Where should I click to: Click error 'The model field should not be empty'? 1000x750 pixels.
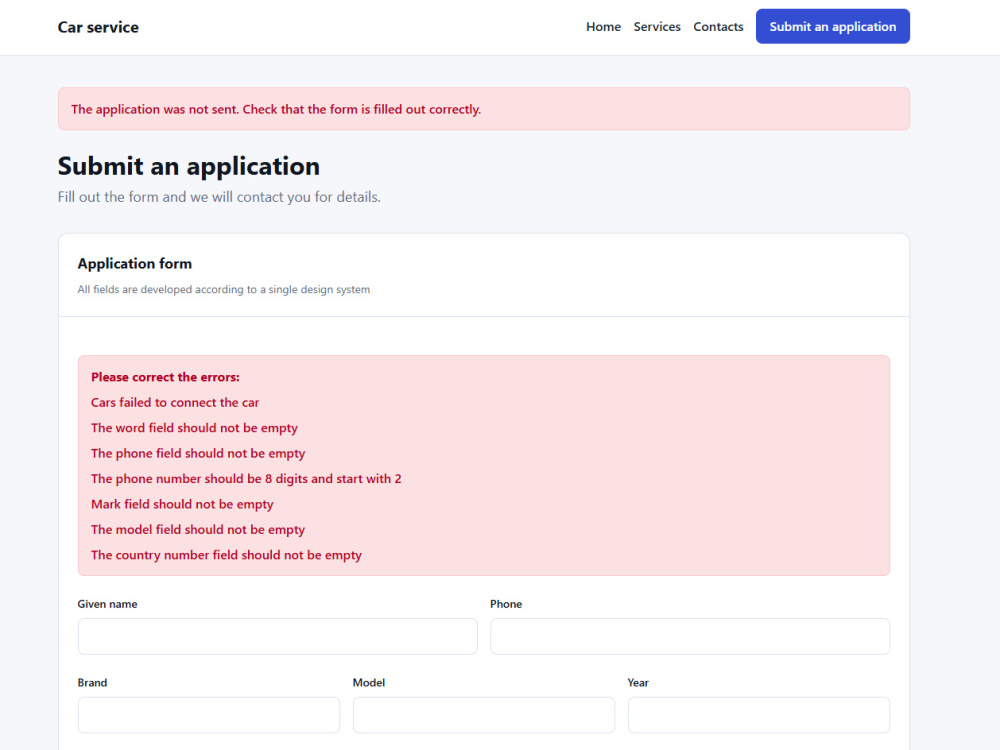click(x=198, y=530)
